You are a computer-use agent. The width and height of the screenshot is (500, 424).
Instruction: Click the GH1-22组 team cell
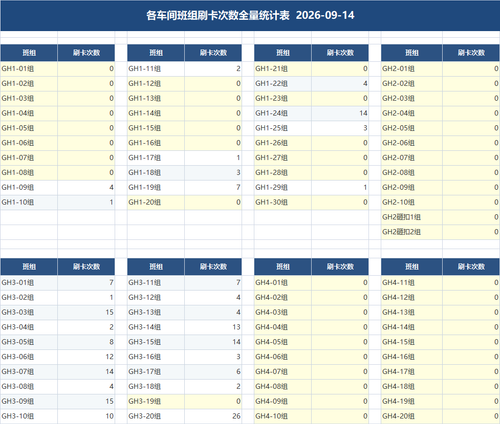tap(283, 84)
